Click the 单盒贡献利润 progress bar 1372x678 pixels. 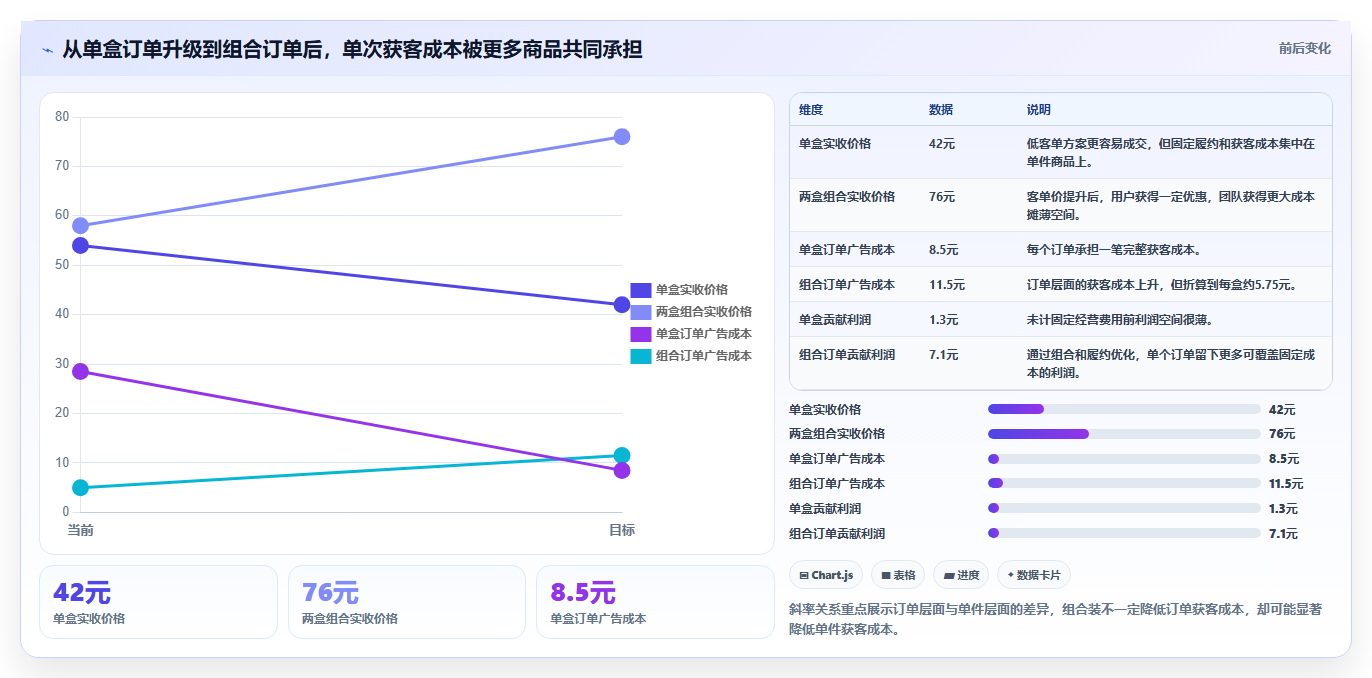pyautogui.click(x=1124, y=508)
